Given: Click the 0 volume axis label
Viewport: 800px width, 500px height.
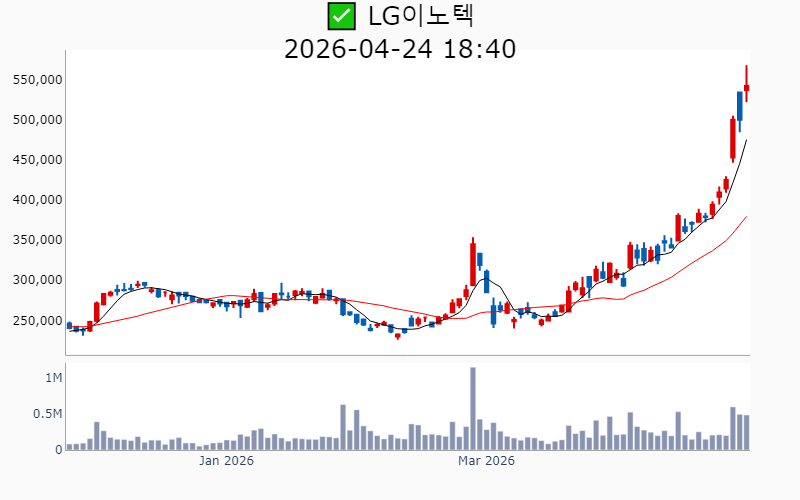Looking at the screenshot, I should [58, 449].
